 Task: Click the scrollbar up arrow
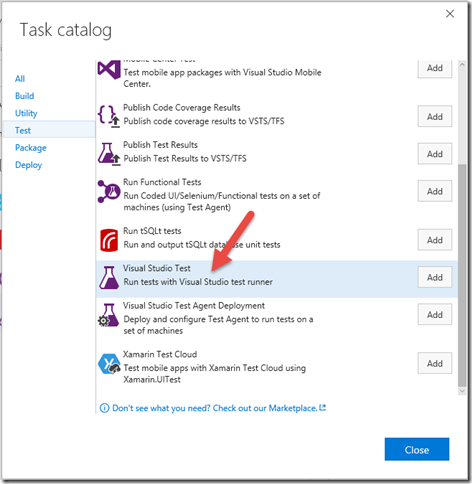[x=462, y=65]
